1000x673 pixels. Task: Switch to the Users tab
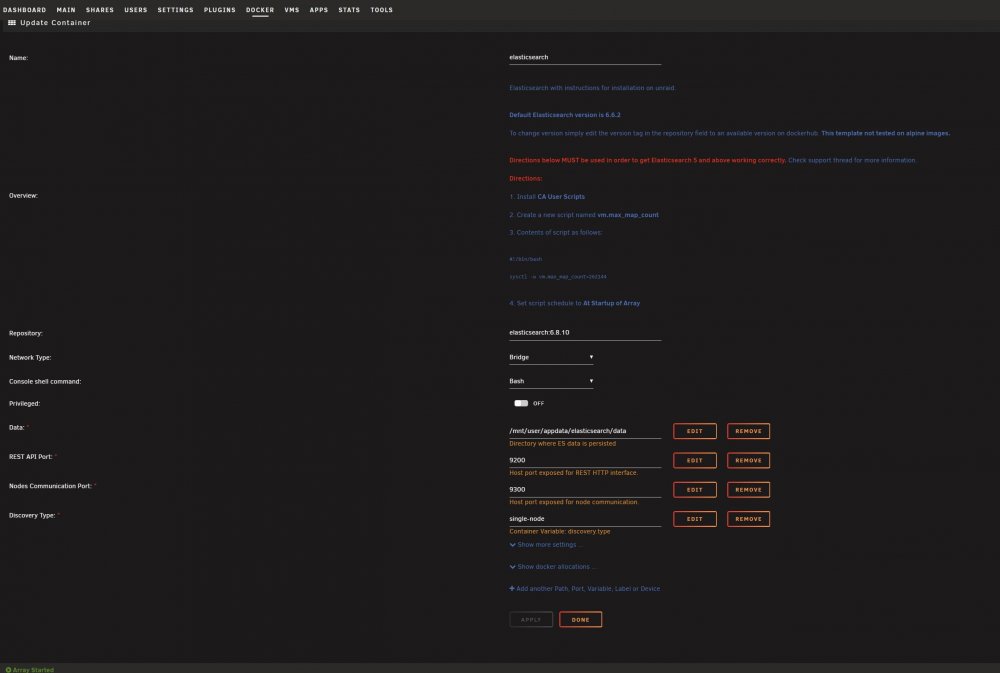pyautogui.click(x=135, y=10)
